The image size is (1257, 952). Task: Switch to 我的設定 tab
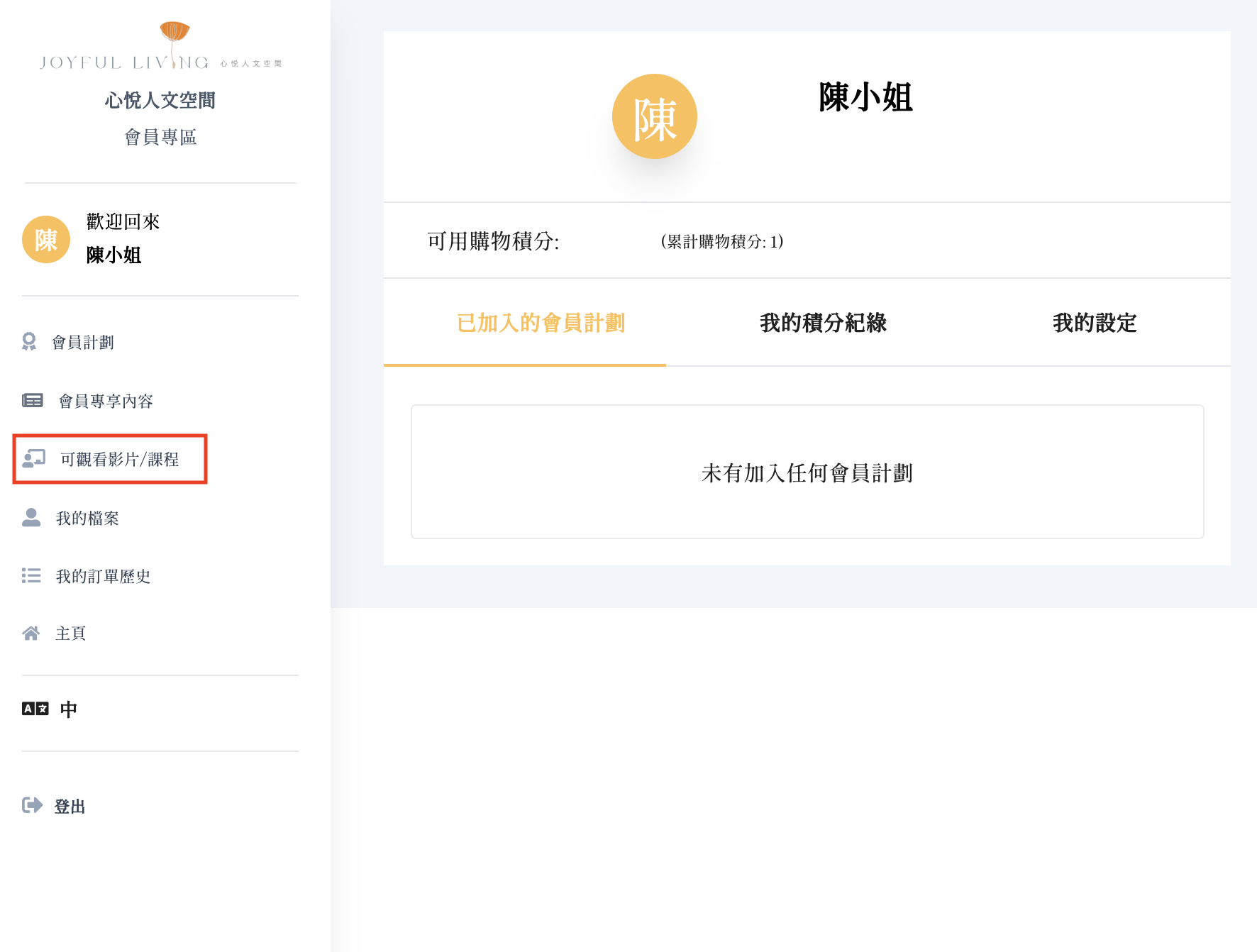tap(1094, 323)
